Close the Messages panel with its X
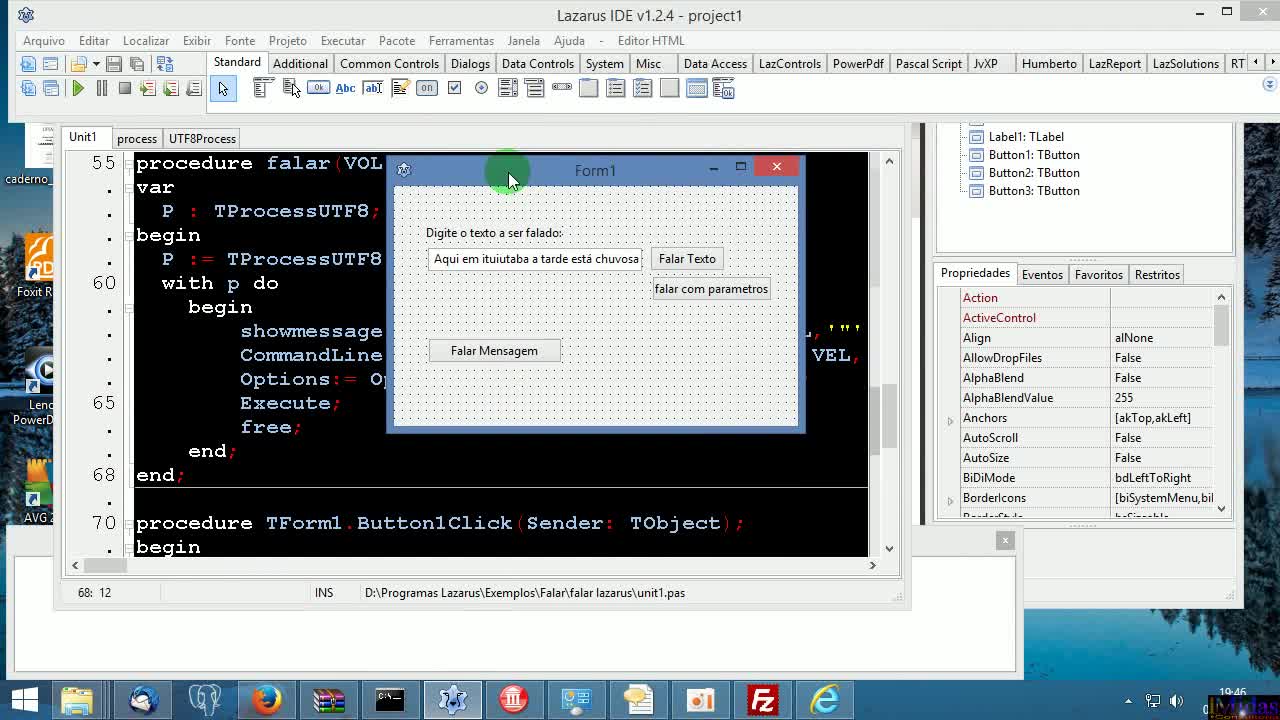This screenshot has width=1280, height=720. click(1005, 540)
